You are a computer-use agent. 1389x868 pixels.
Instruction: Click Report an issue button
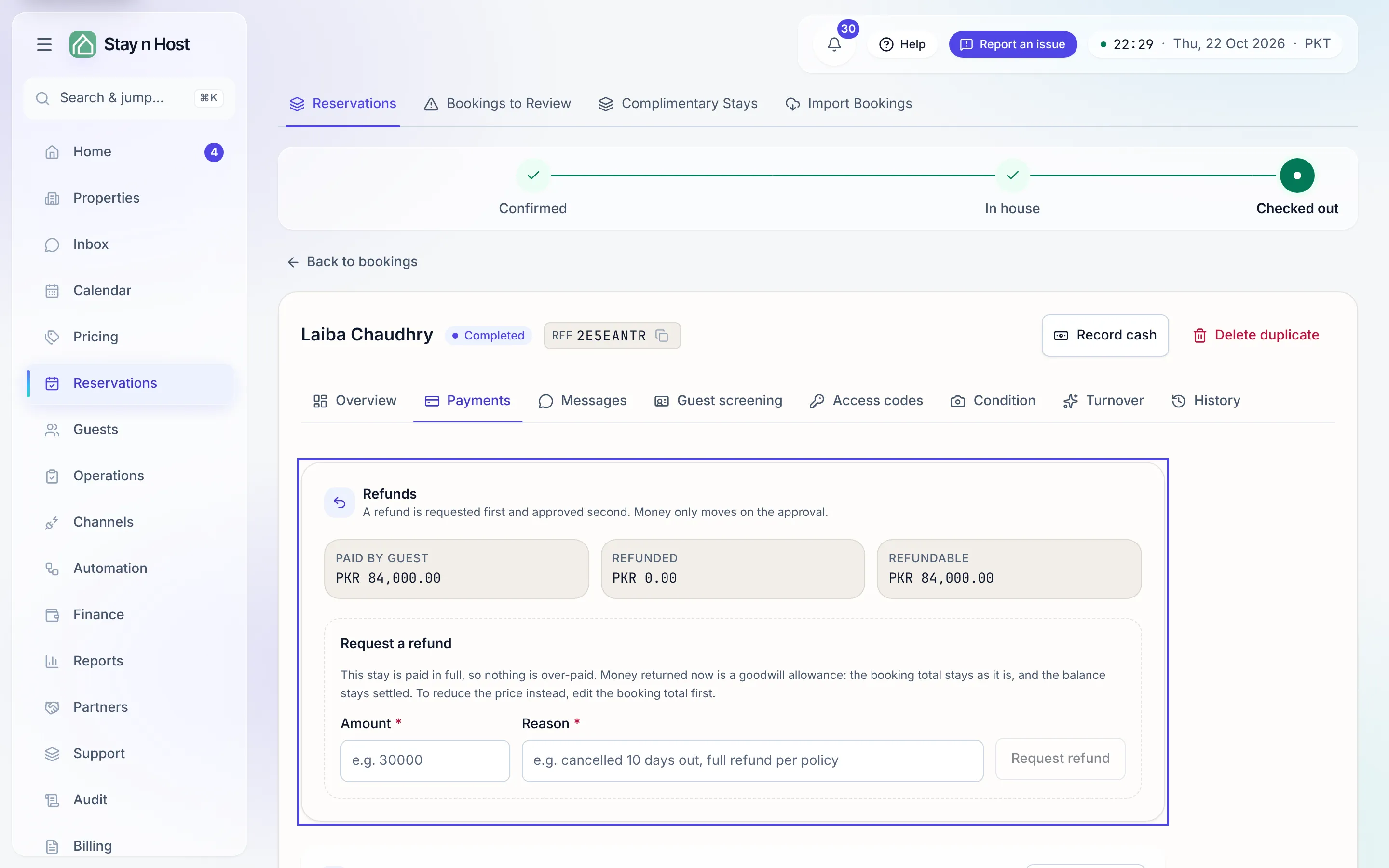pos(1012,44)
